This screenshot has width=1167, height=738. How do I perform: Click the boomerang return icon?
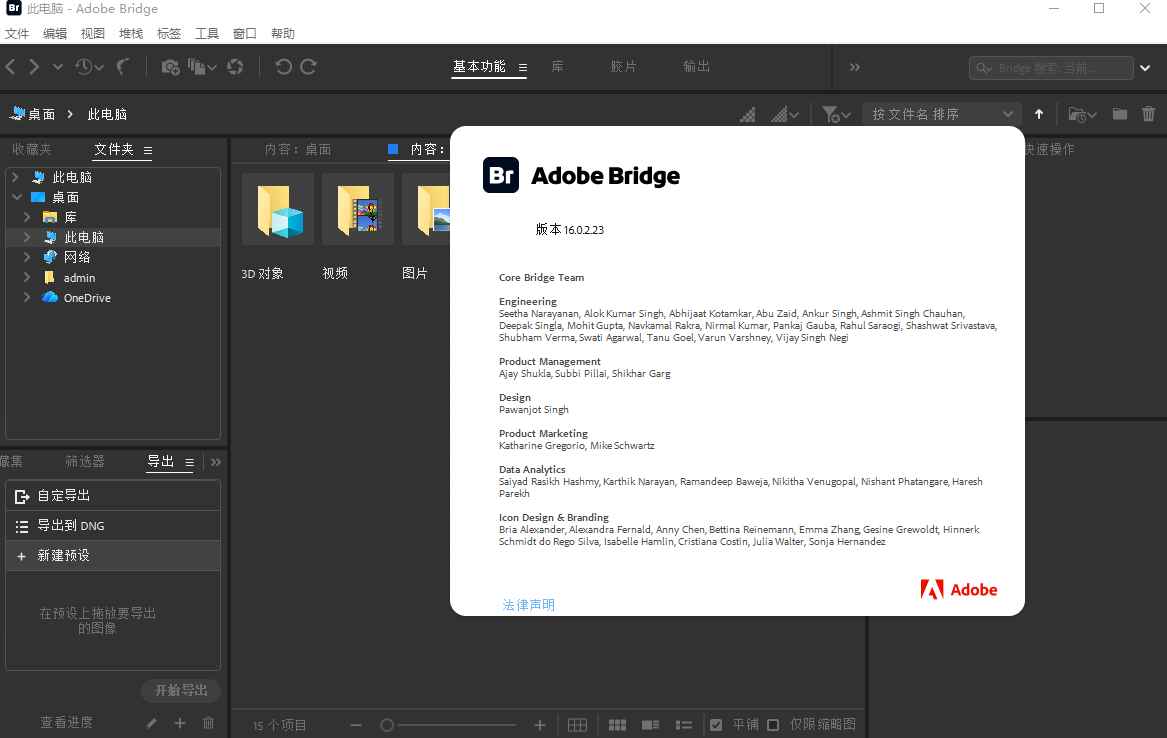[123, 67]
